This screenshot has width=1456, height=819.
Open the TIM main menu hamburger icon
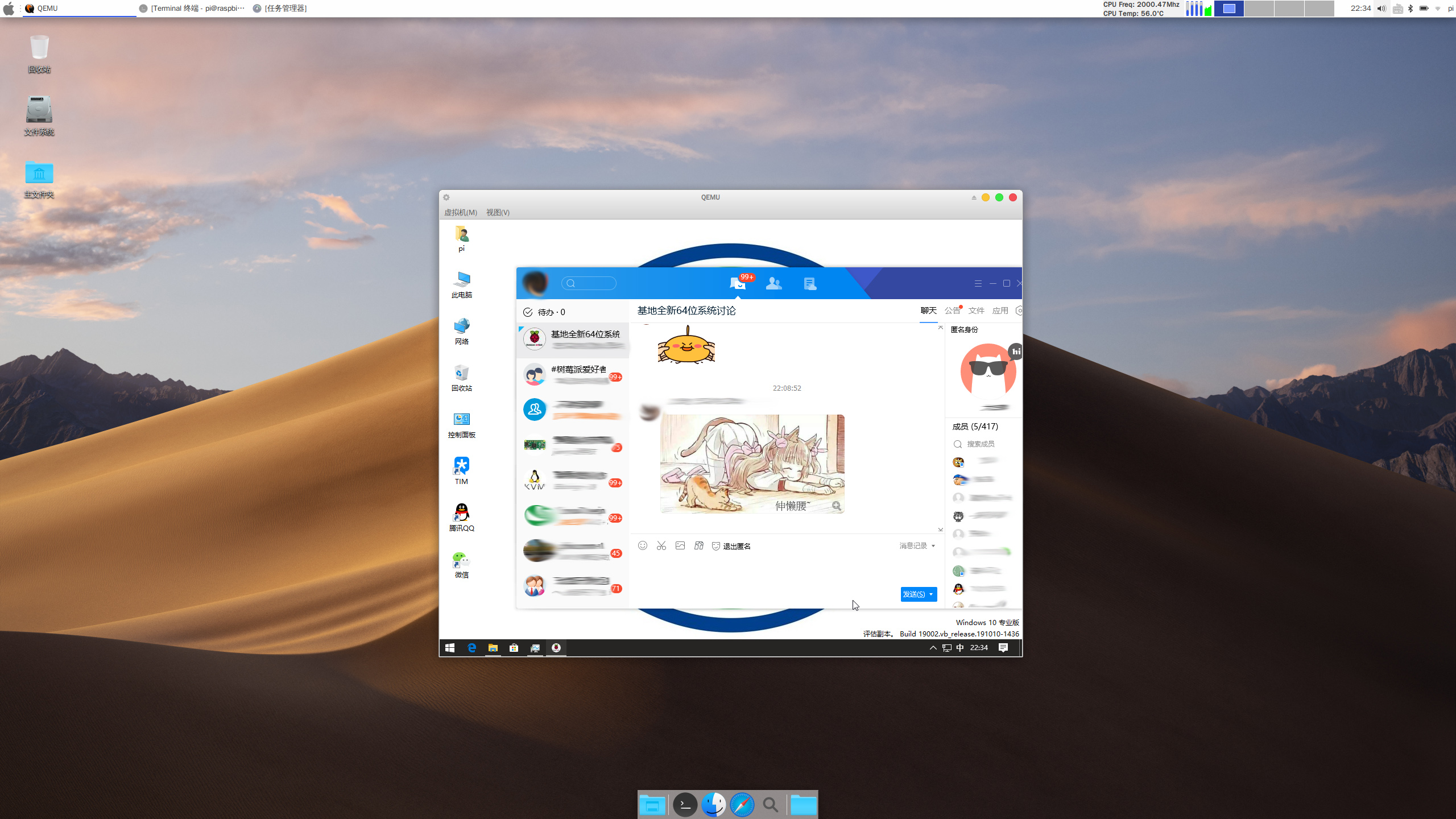(978, 283)
